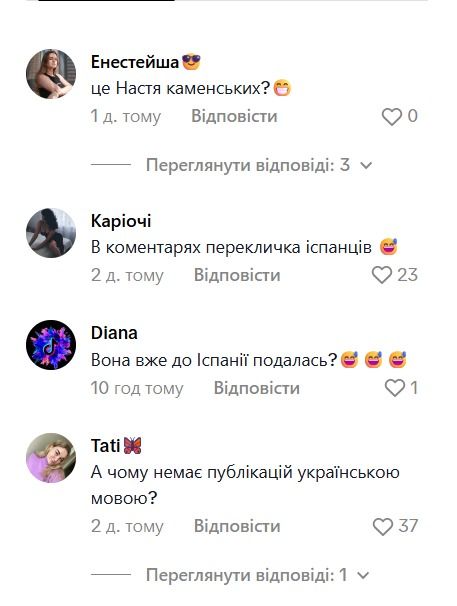The height and width of the screenshot is (606, 457).
Task: Expand 1 reply under Tati's comment
Action: 247,575
